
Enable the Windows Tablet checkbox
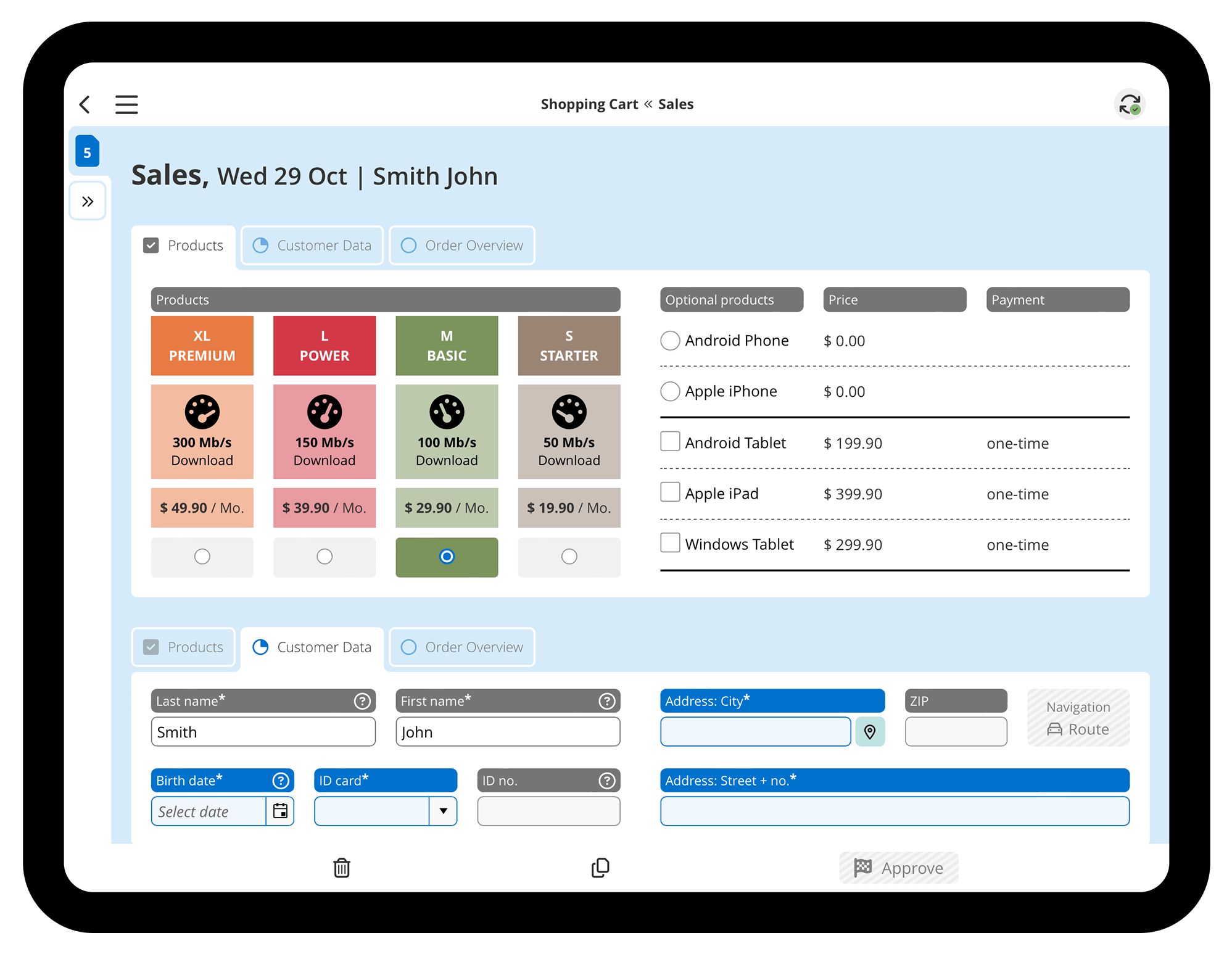pyautogui.click(x=670, y=542)
